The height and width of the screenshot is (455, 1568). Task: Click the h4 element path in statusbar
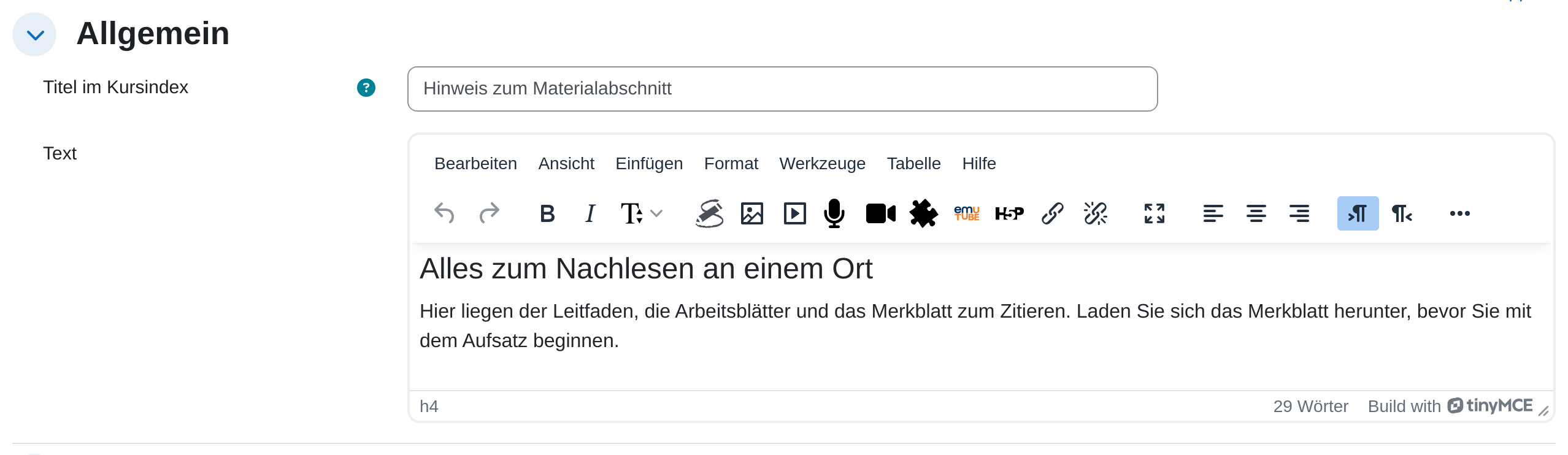pyautogui.click(x=429, y=407)
